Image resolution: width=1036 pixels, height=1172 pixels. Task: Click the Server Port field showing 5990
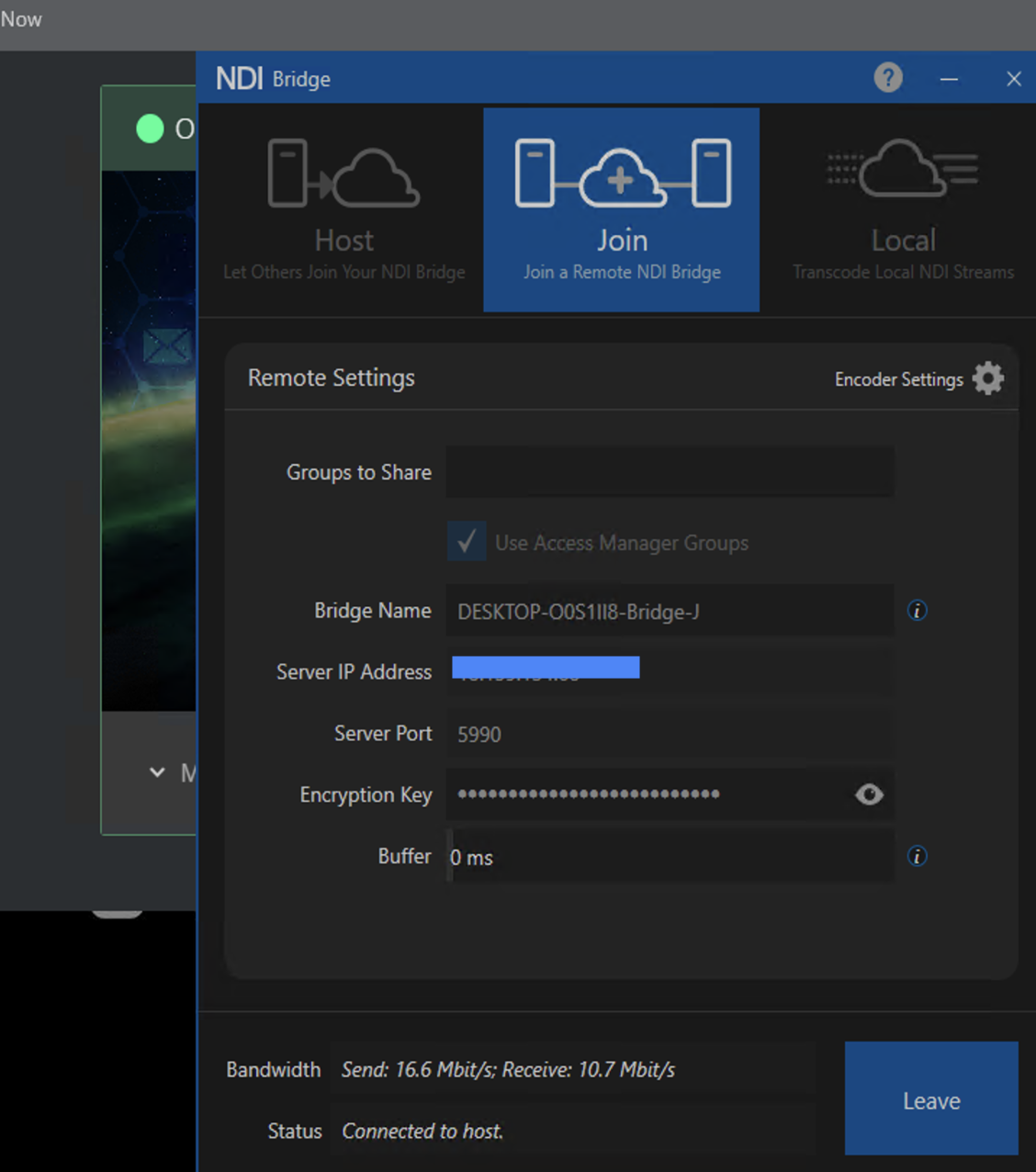point(670,733)
